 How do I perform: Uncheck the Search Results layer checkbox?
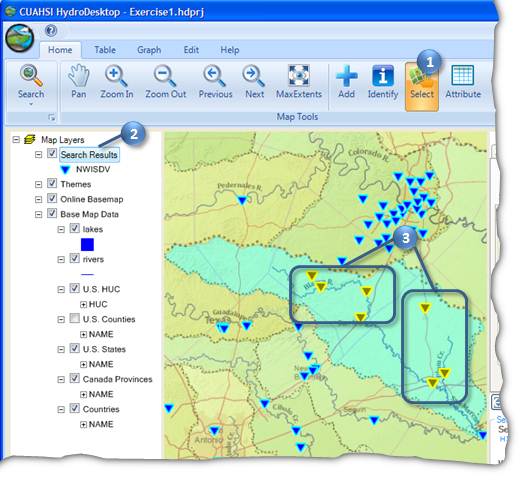[x=52, y=153]
